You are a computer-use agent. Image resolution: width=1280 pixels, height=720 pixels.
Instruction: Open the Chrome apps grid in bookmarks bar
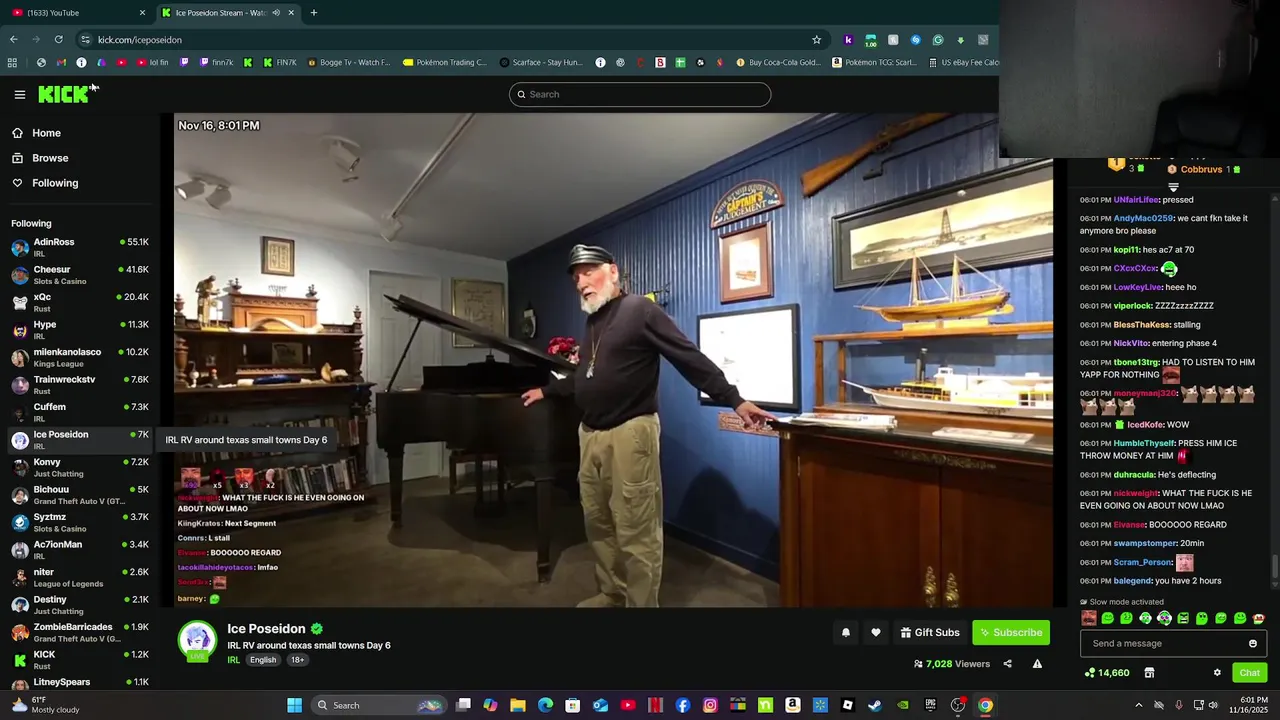12,62
